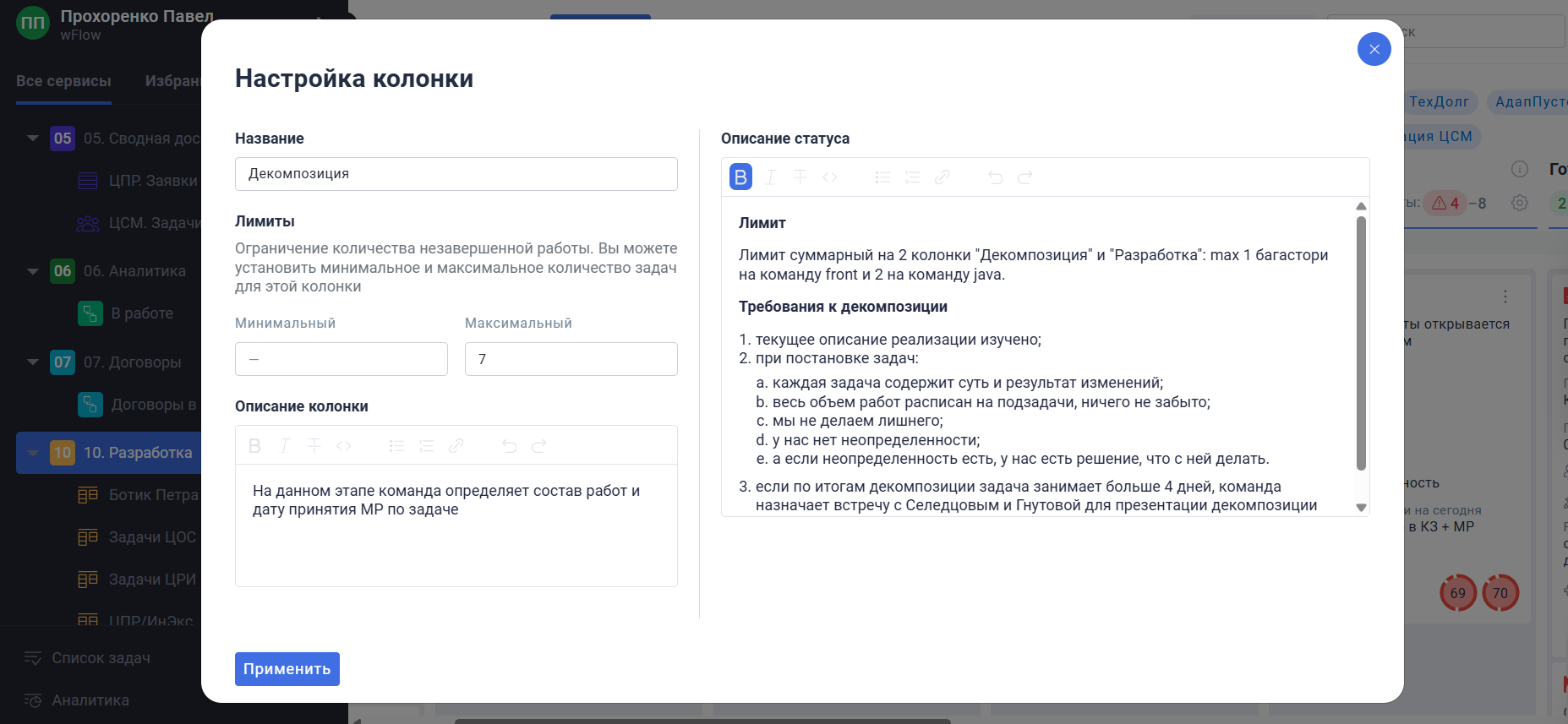This screenshot has height=724, width=1568.
Task: Click the status description scrollbar thumb
Action: coord(1361,343)
